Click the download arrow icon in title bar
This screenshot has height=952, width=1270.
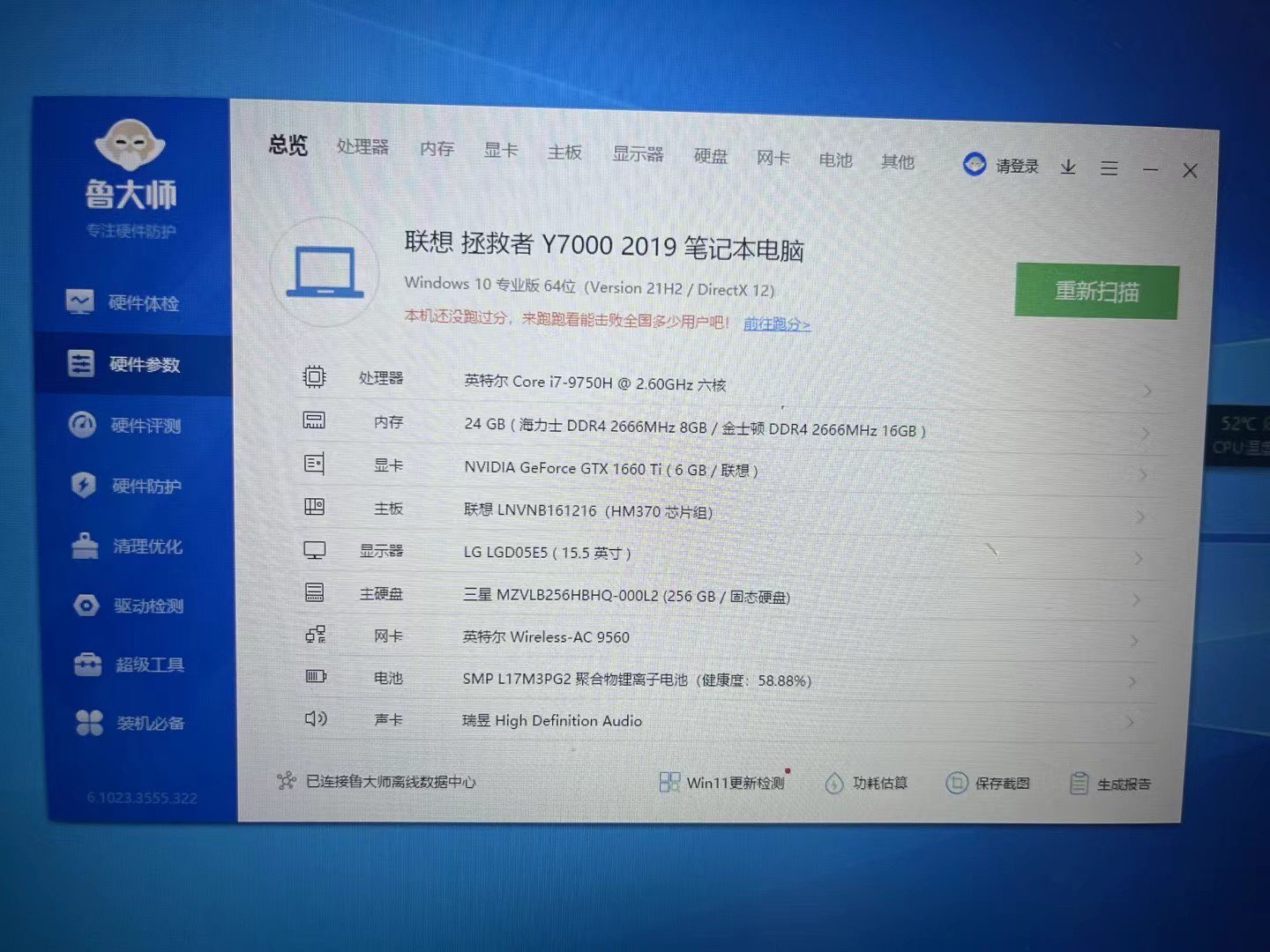tap(1068, 167)
